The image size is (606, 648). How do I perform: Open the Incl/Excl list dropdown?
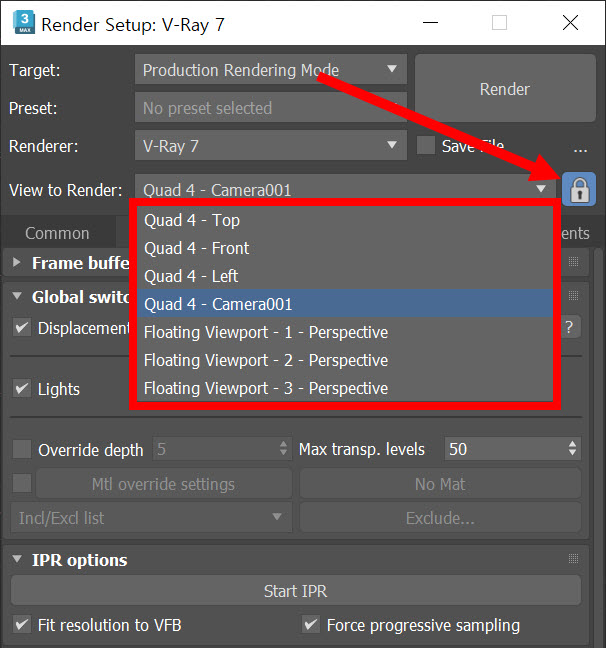click(151, 517)
